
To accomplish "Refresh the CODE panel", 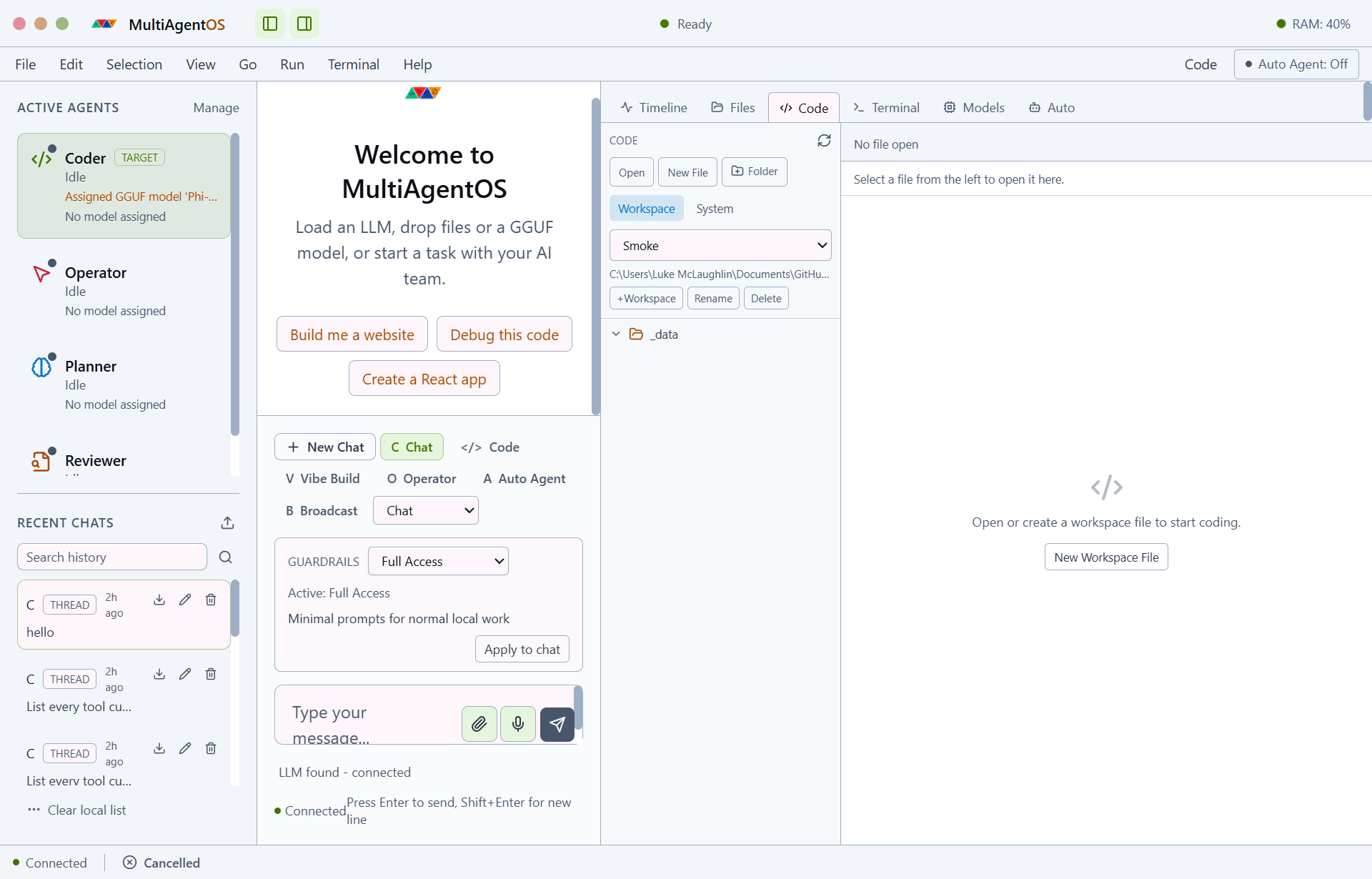I will (824, 141).
